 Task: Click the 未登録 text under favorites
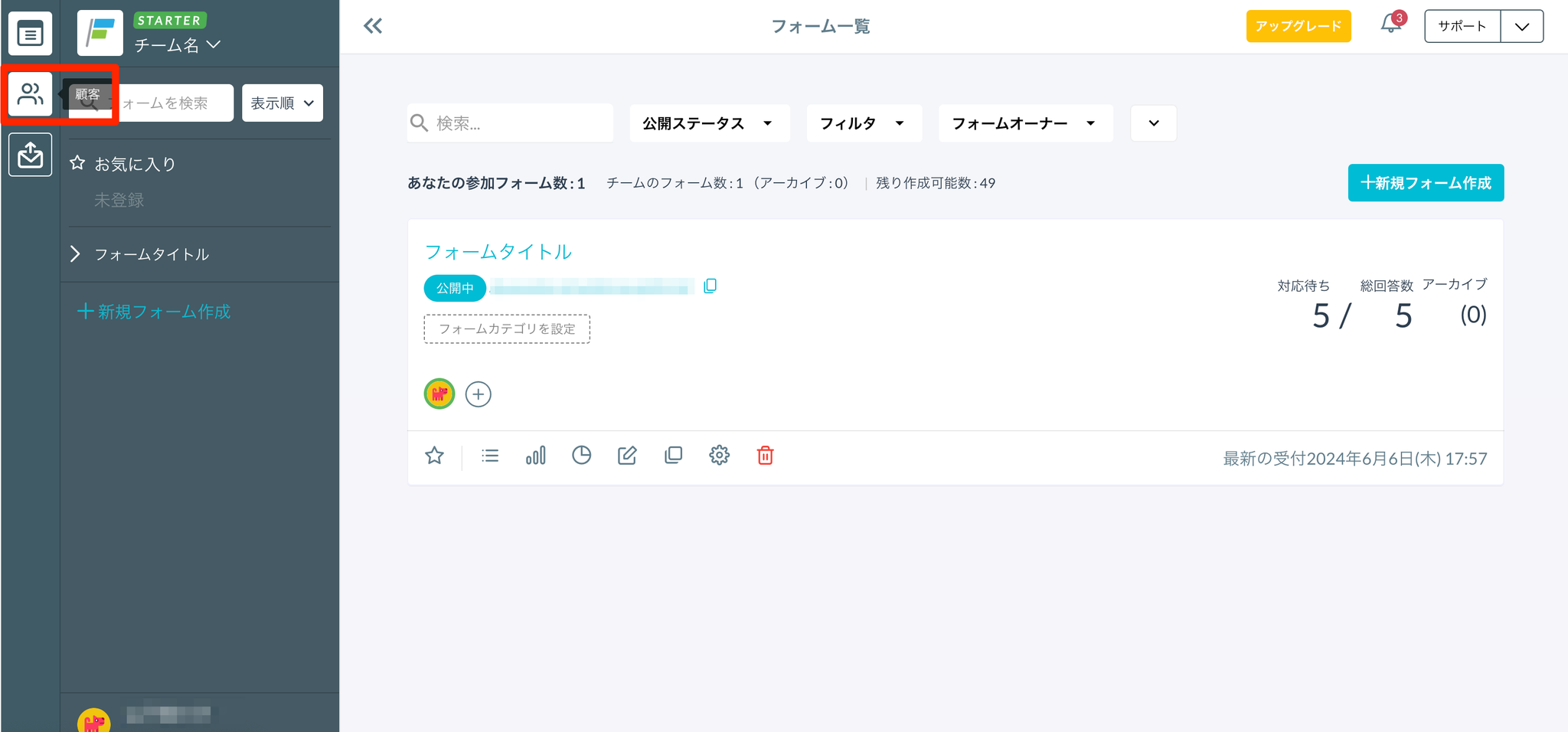(119, 201)
